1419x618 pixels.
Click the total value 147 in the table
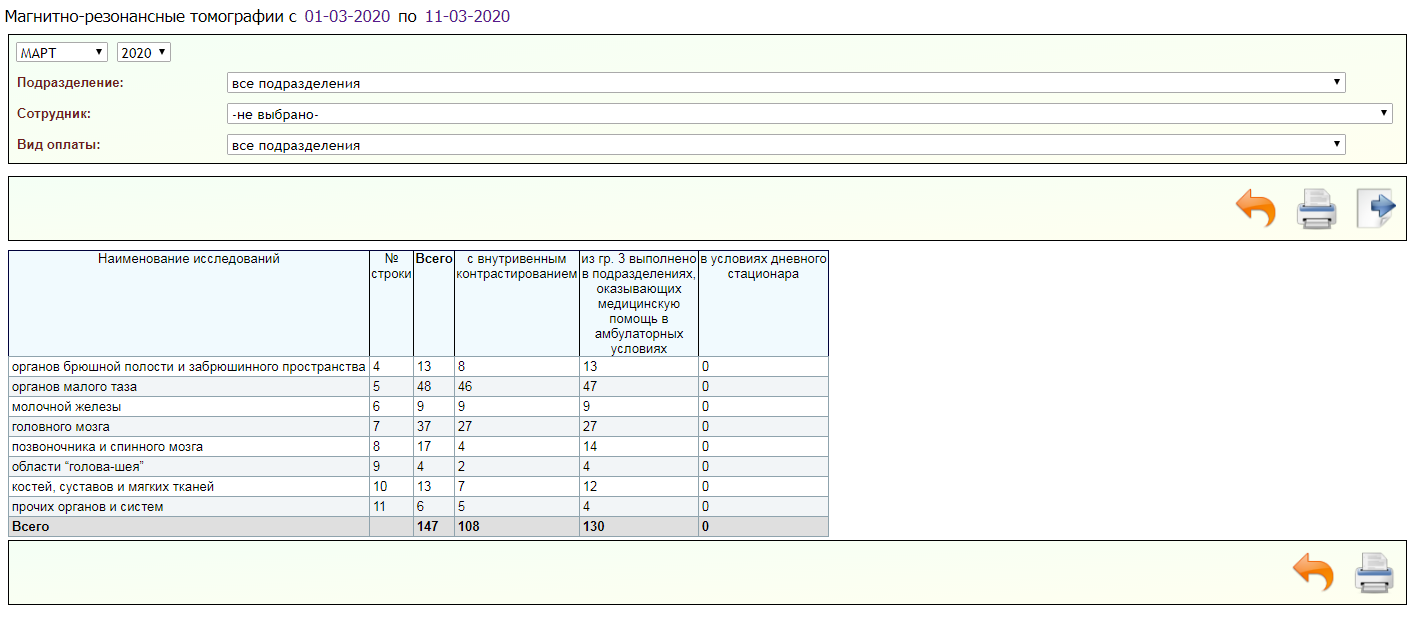point(427,526)
